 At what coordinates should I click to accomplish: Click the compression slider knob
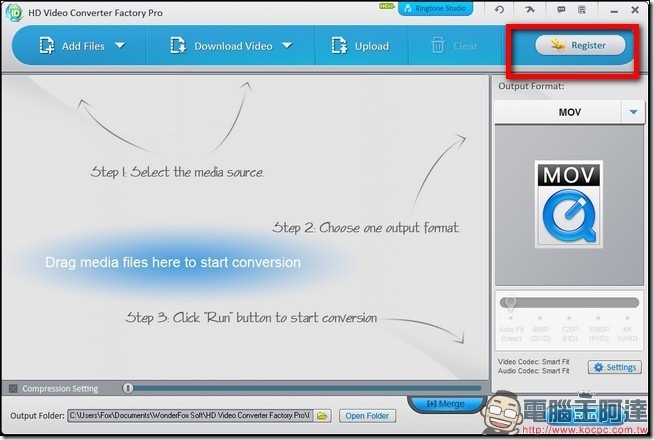point(128,388)
